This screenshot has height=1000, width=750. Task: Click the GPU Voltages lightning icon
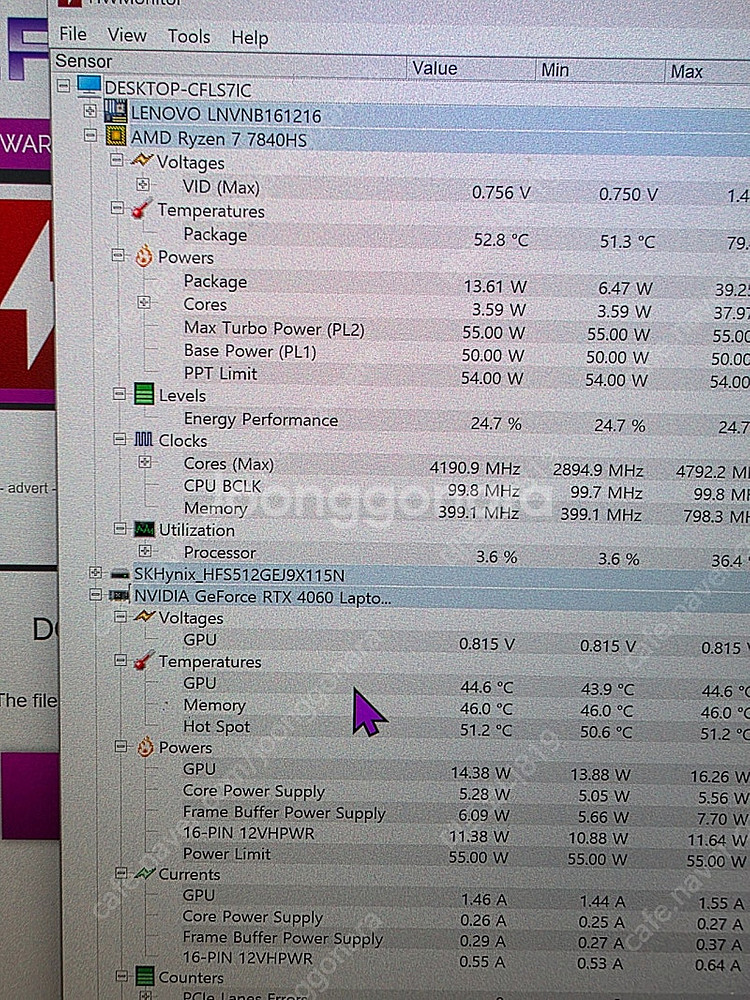point(144,616)
